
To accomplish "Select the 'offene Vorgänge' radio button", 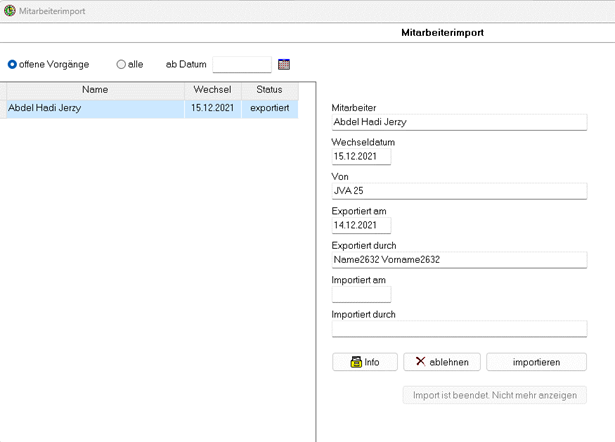I will (x=12, y=64).
